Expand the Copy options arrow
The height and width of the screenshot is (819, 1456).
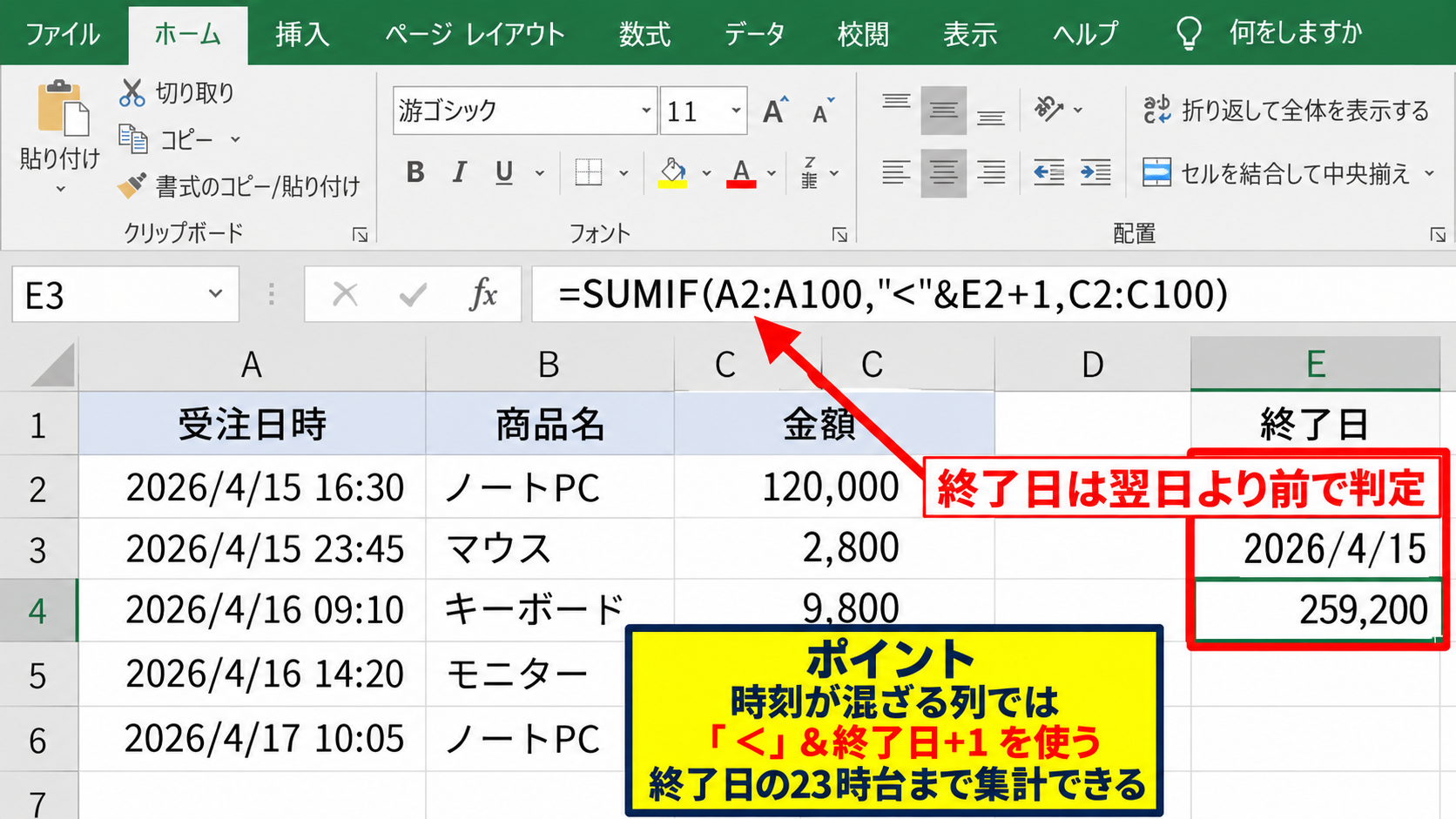(235, 139)
